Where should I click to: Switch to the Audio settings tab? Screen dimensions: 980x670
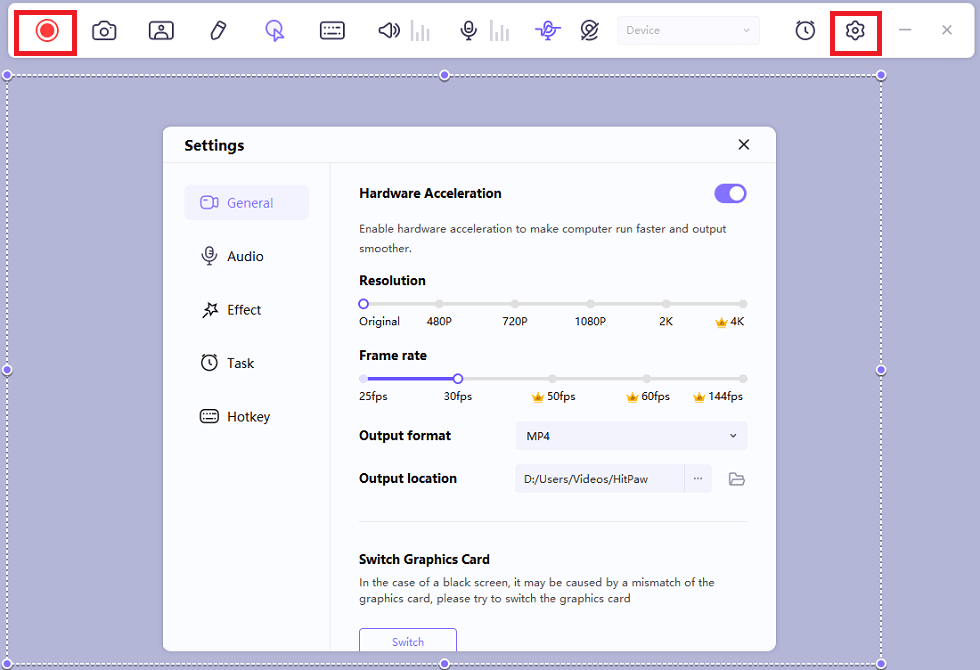point(245,257)
